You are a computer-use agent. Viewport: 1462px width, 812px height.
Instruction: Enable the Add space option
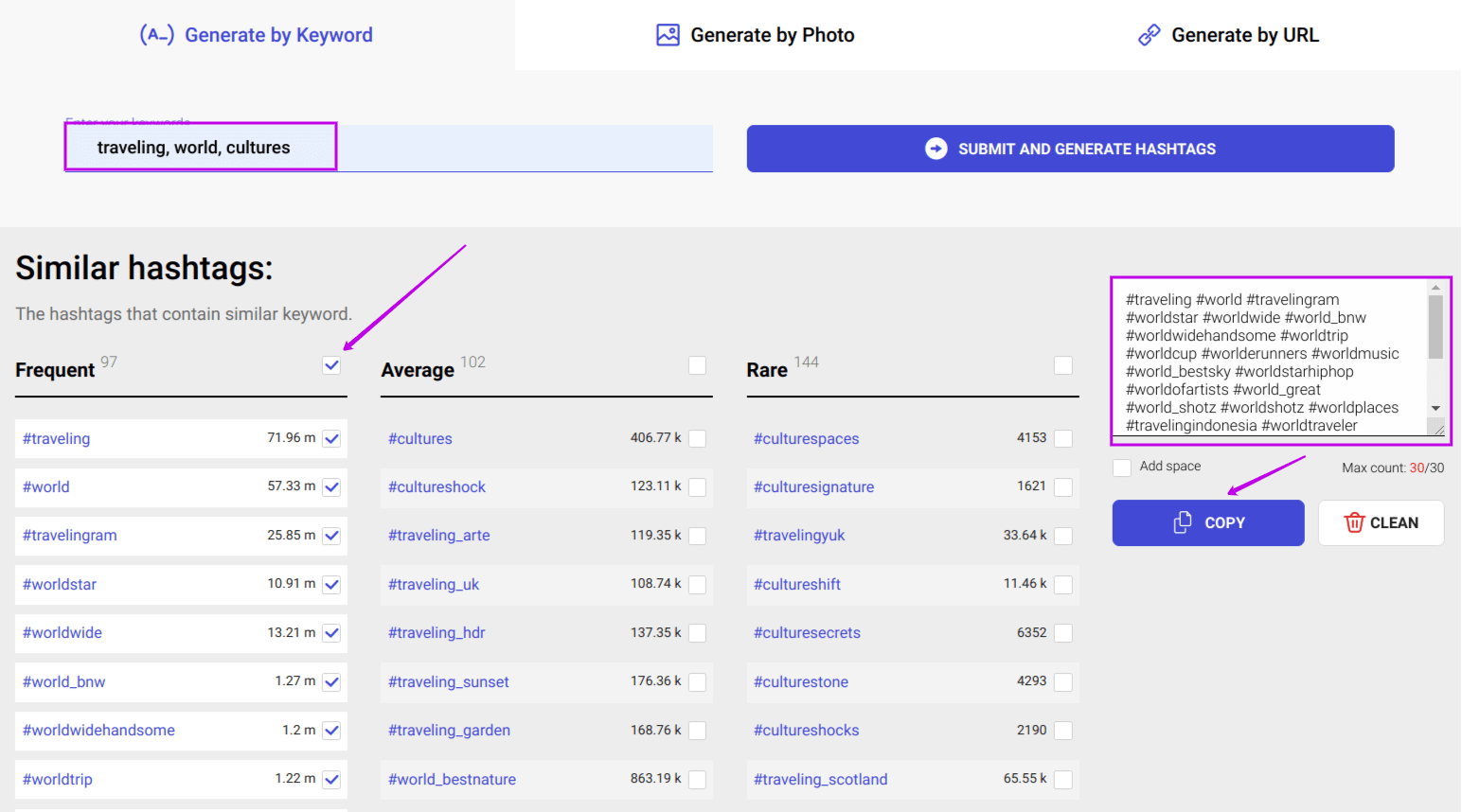(1121, 467)
